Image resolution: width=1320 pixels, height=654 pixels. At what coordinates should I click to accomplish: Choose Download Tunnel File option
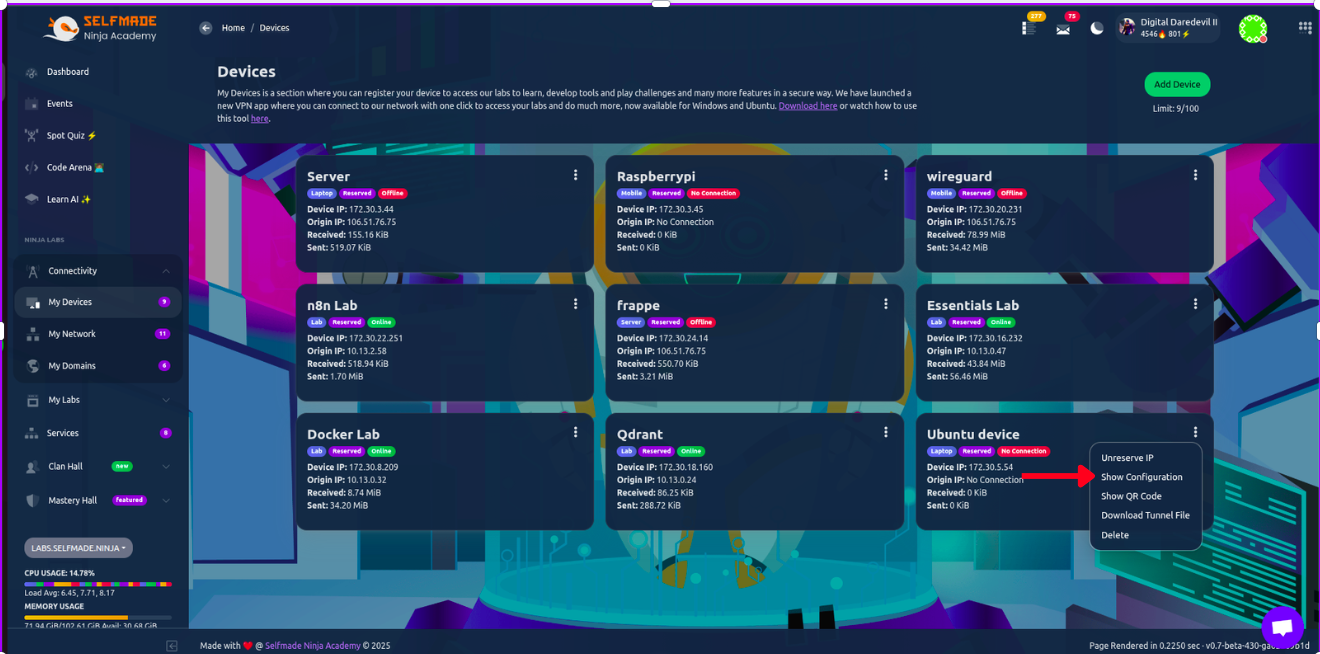[1145, 516]
